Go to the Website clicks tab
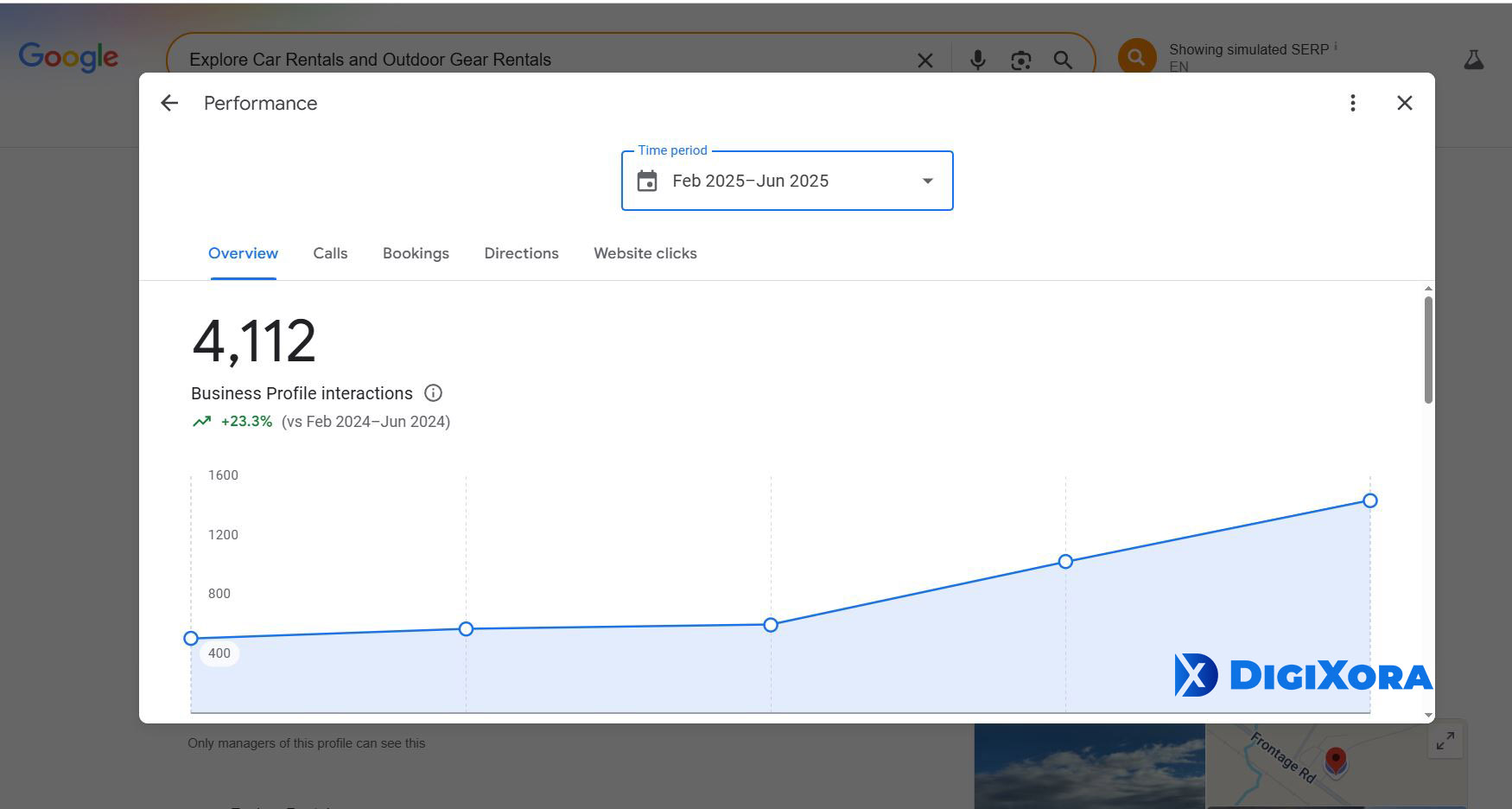Image resolution: width=1512 pixels, height=809 pixels. 645,253
